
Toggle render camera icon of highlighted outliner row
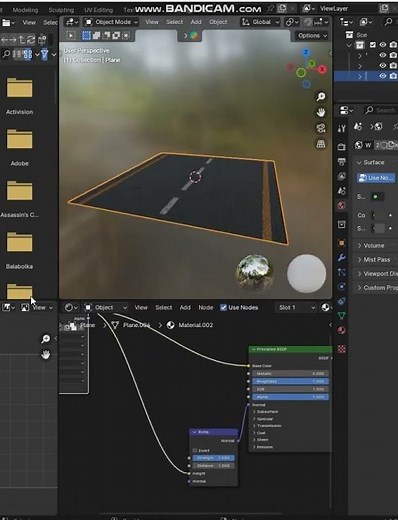(x=393, y=76)
